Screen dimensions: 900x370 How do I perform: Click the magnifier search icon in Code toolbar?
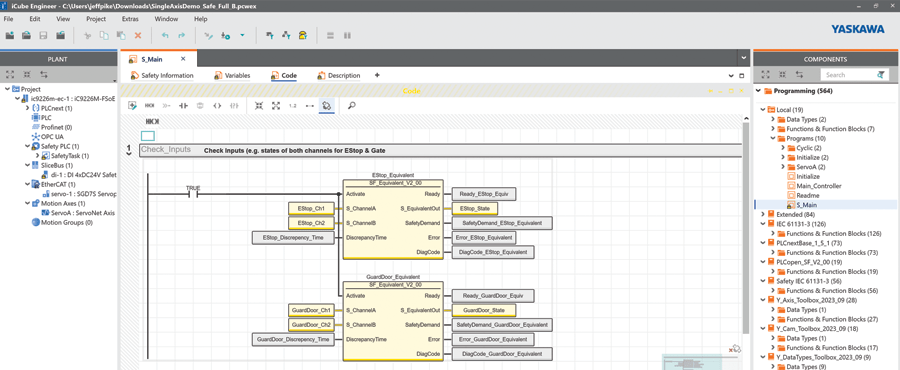351,106
